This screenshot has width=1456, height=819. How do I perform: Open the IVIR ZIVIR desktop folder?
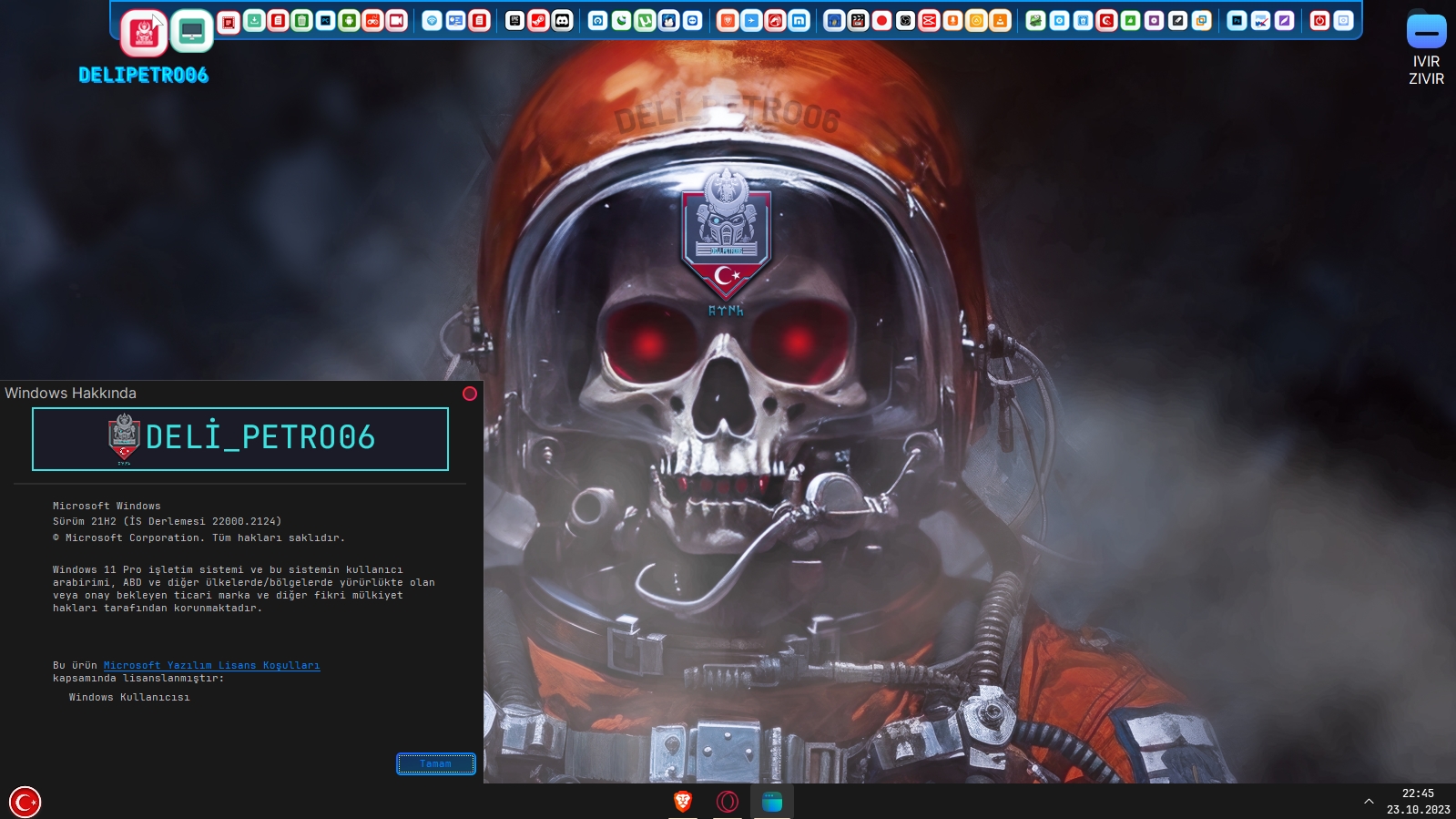tap(1426, 47)
